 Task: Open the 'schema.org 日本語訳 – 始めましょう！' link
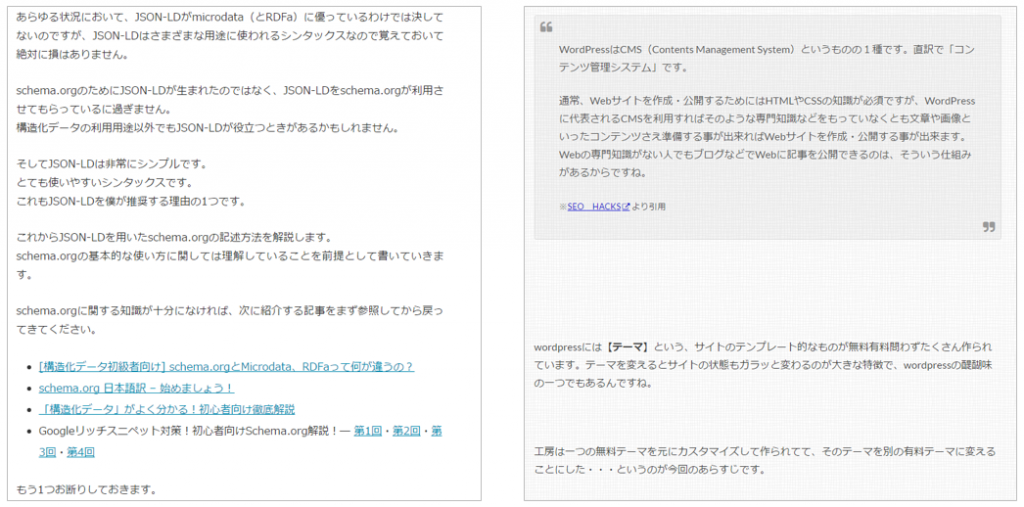pos(136,388)
